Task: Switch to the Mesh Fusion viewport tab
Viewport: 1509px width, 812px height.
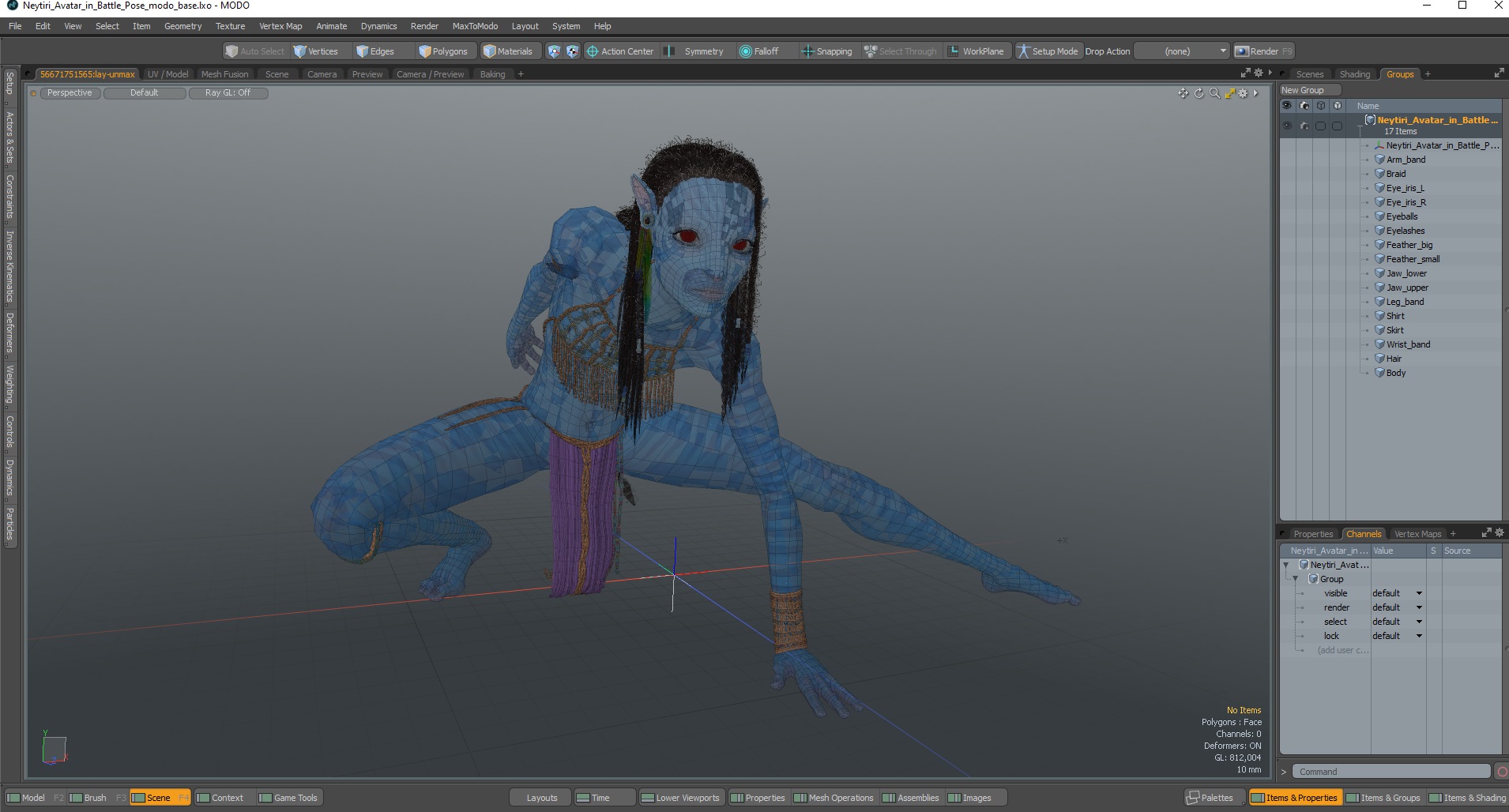Action: pyautogui.click(x=224, y=74)
